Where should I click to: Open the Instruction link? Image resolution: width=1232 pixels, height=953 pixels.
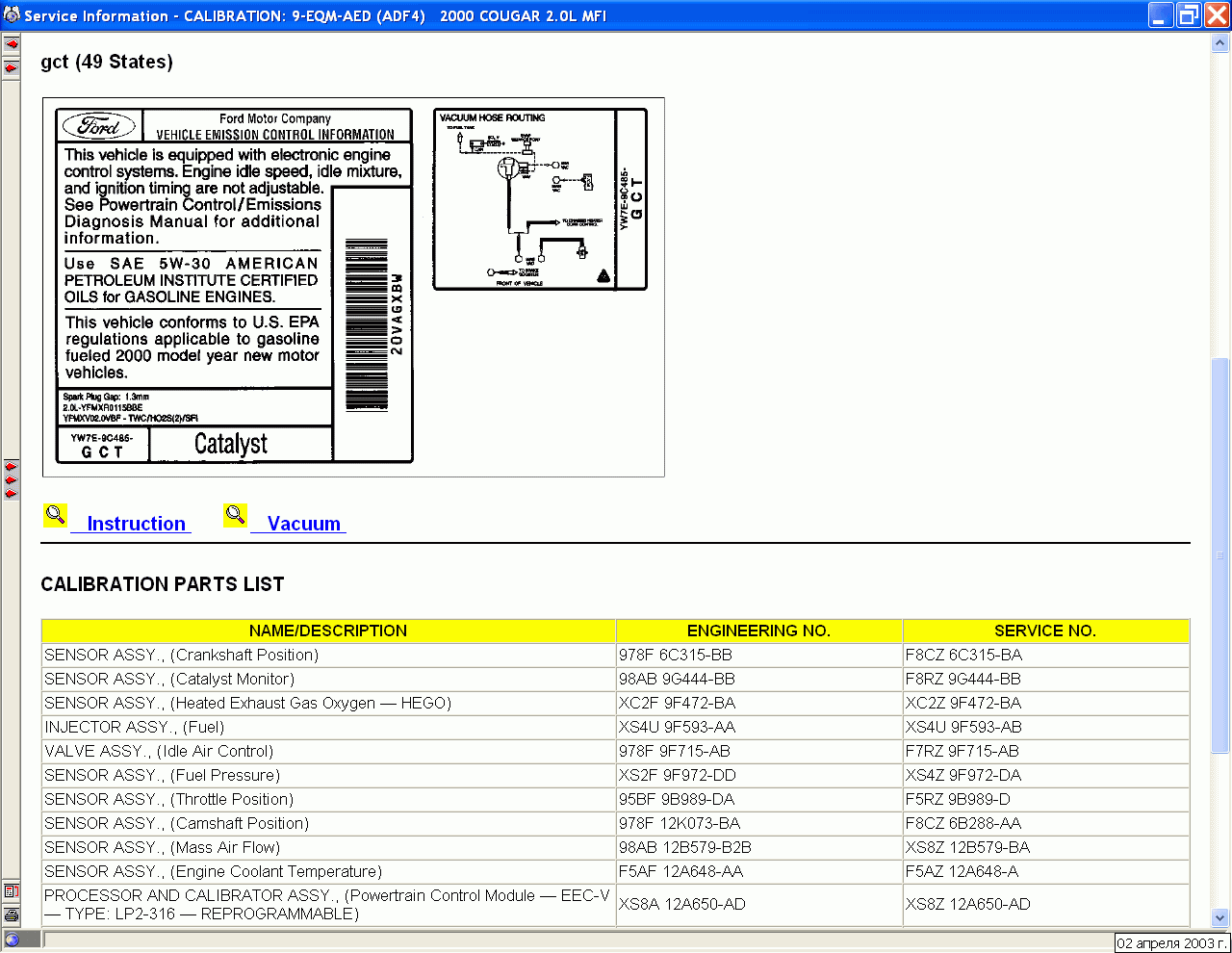coord(136,524)
